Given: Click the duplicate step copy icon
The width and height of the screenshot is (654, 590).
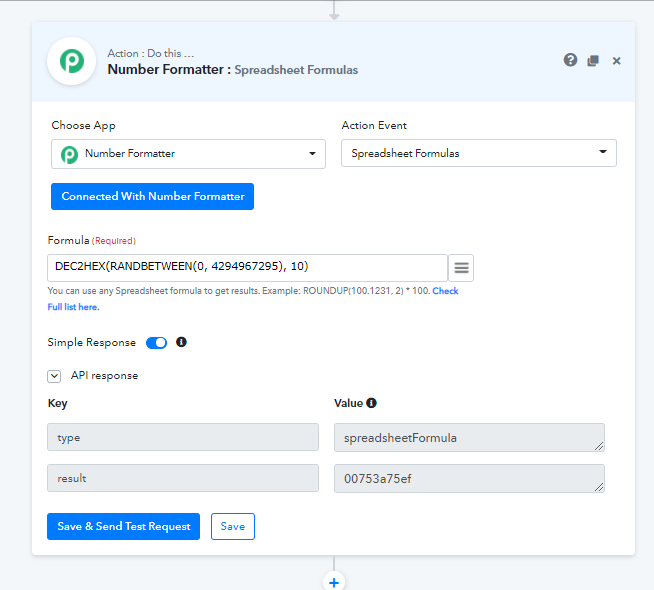Looking at the screenshot, I should pos(593,60).
